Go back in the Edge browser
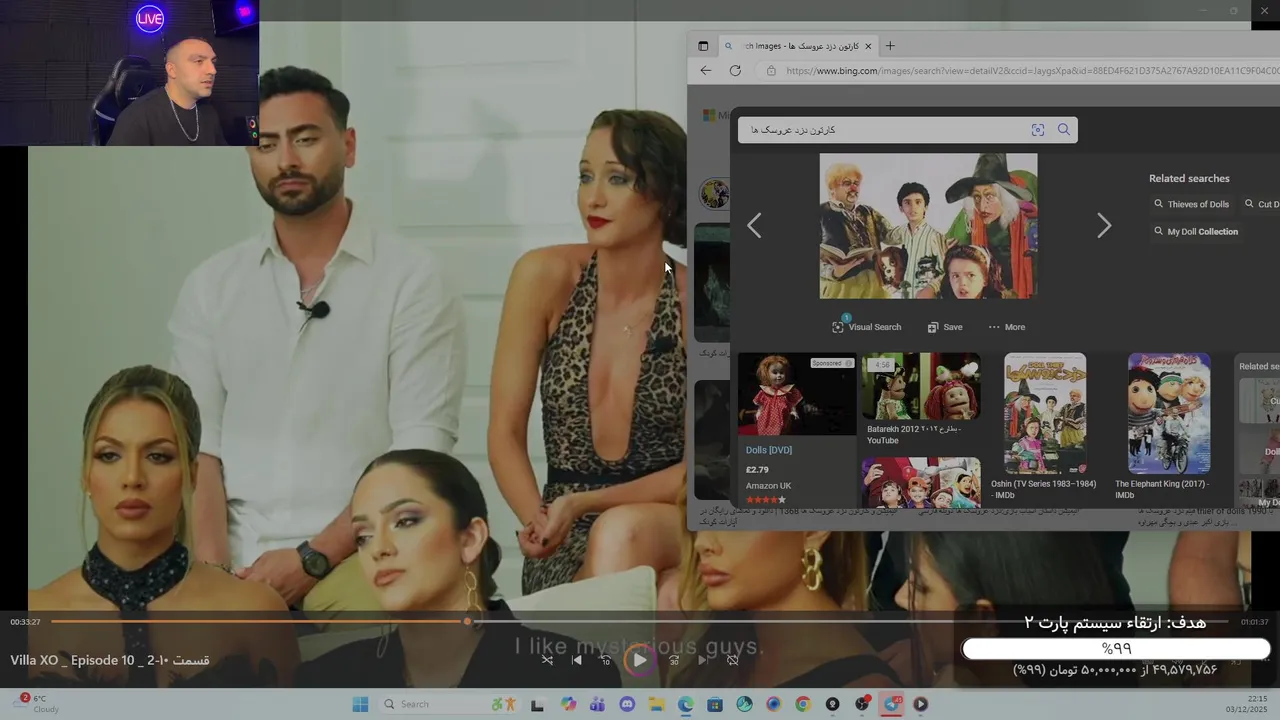1280x720 pixels. (706, 71)
